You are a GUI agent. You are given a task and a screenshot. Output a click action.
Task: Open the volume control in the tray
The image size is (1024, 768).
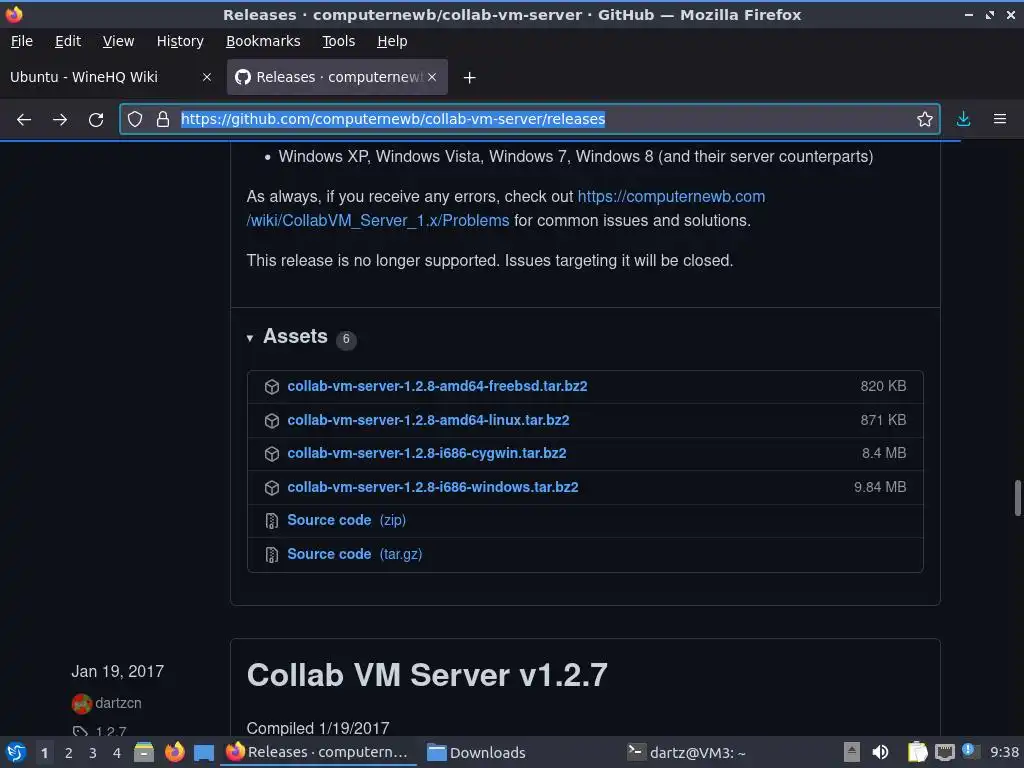pyautogui.click(x=880, y=752)
